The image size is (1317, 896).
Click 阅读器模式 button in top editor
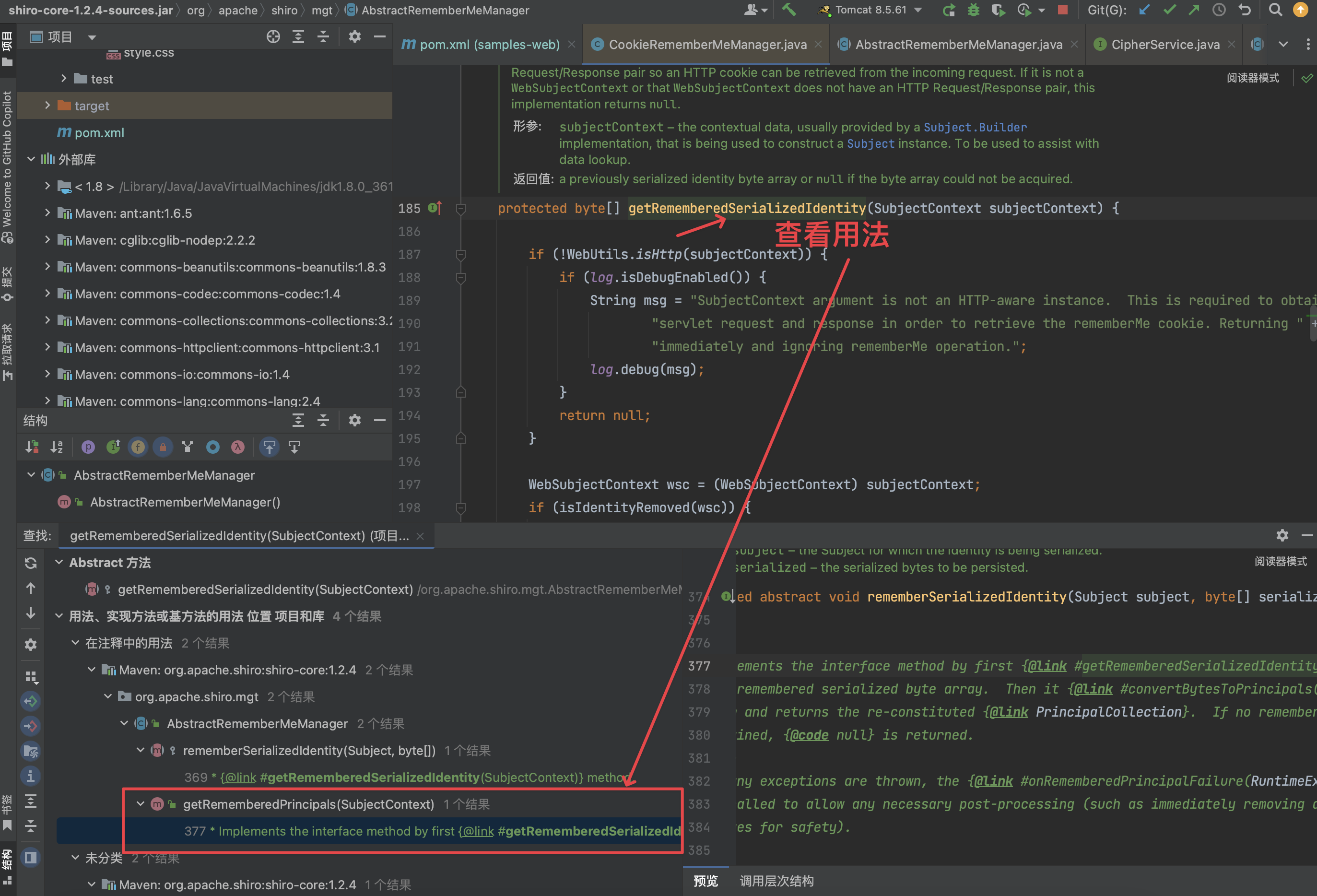1252,78
